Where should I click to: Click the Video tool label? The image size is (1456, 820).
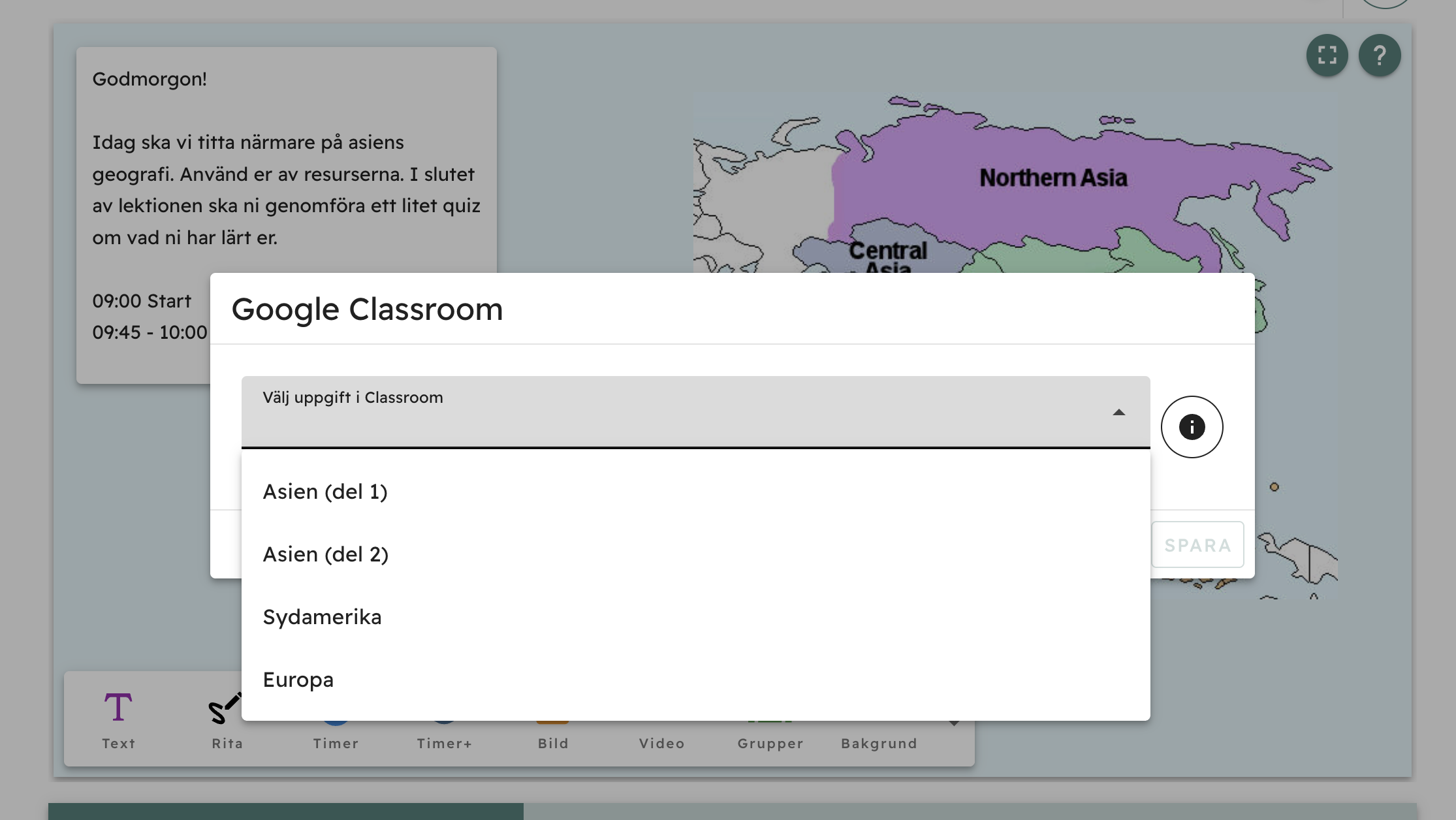(x=661, y=744)
